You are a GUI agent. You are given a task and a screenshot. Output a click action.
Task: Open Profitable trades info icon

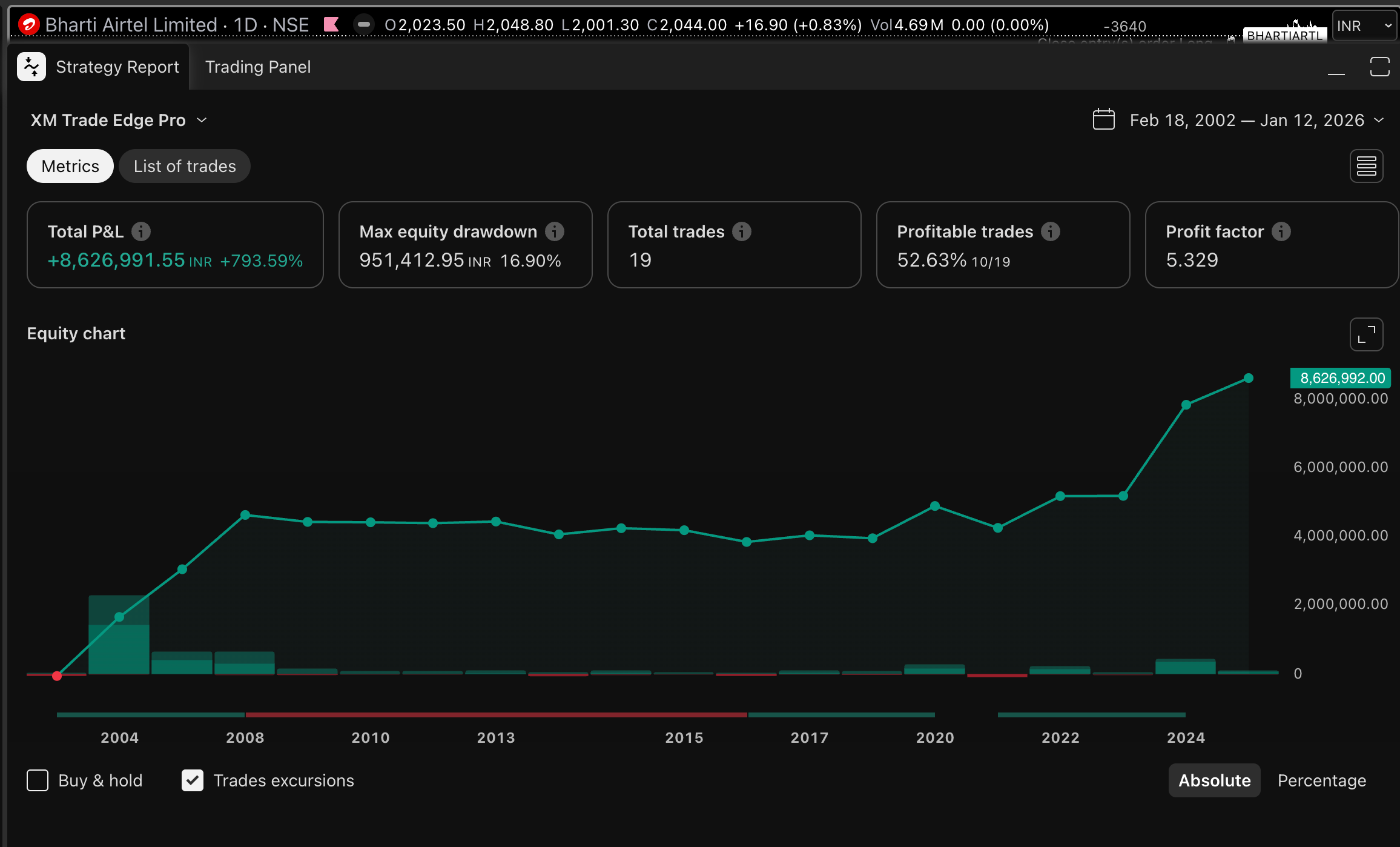[1051, 231]
